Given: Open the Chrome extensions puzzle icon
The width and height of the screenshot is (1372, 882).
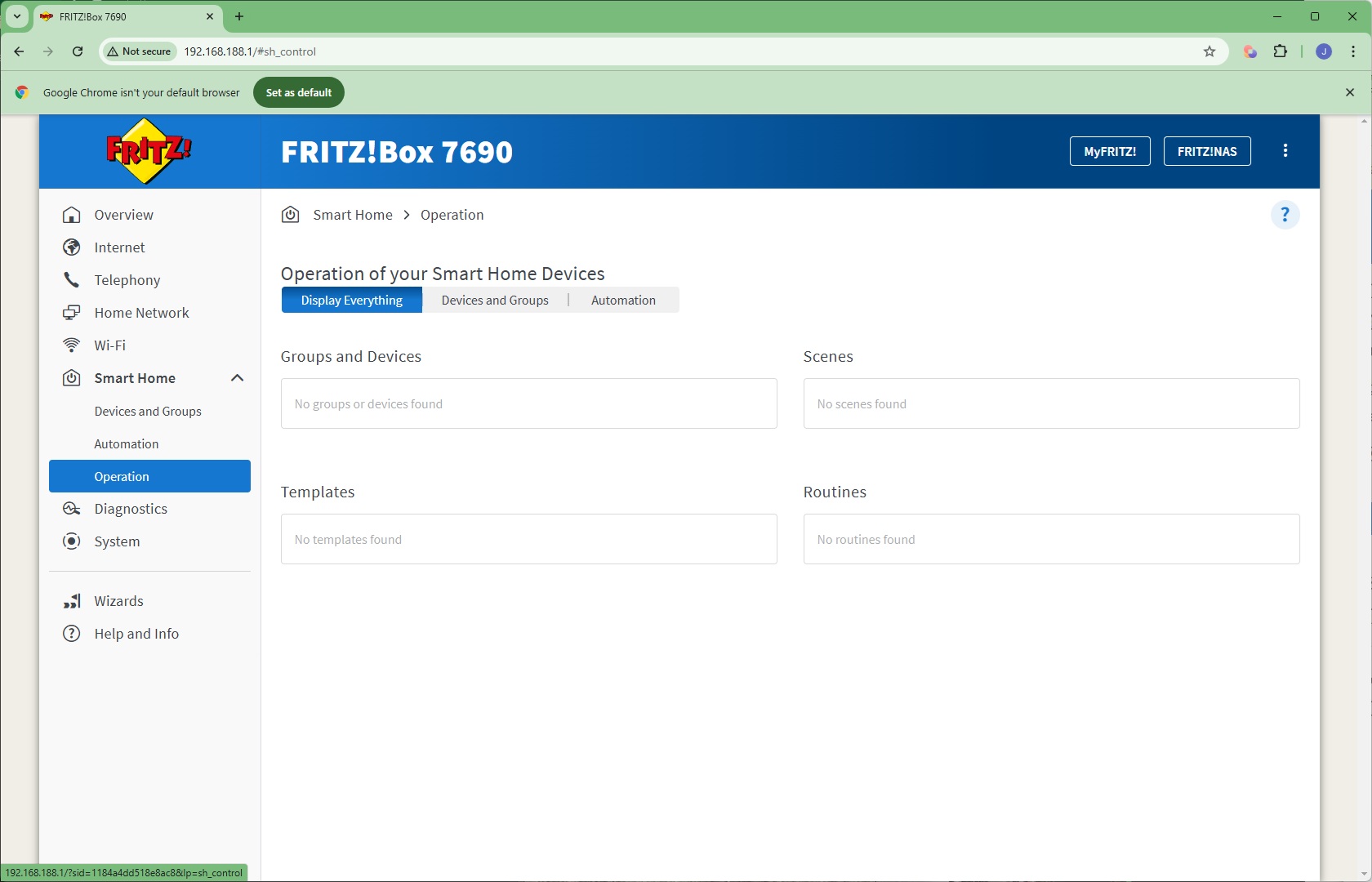Looking at the screenshot, I should coord(1281,51).
